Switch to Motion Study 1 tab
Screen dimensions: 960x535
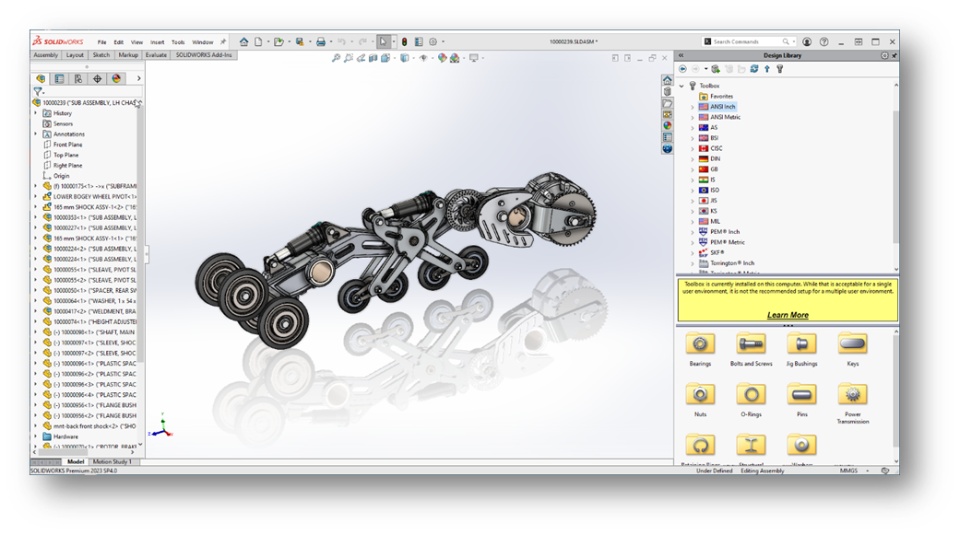tap(112, 462)
